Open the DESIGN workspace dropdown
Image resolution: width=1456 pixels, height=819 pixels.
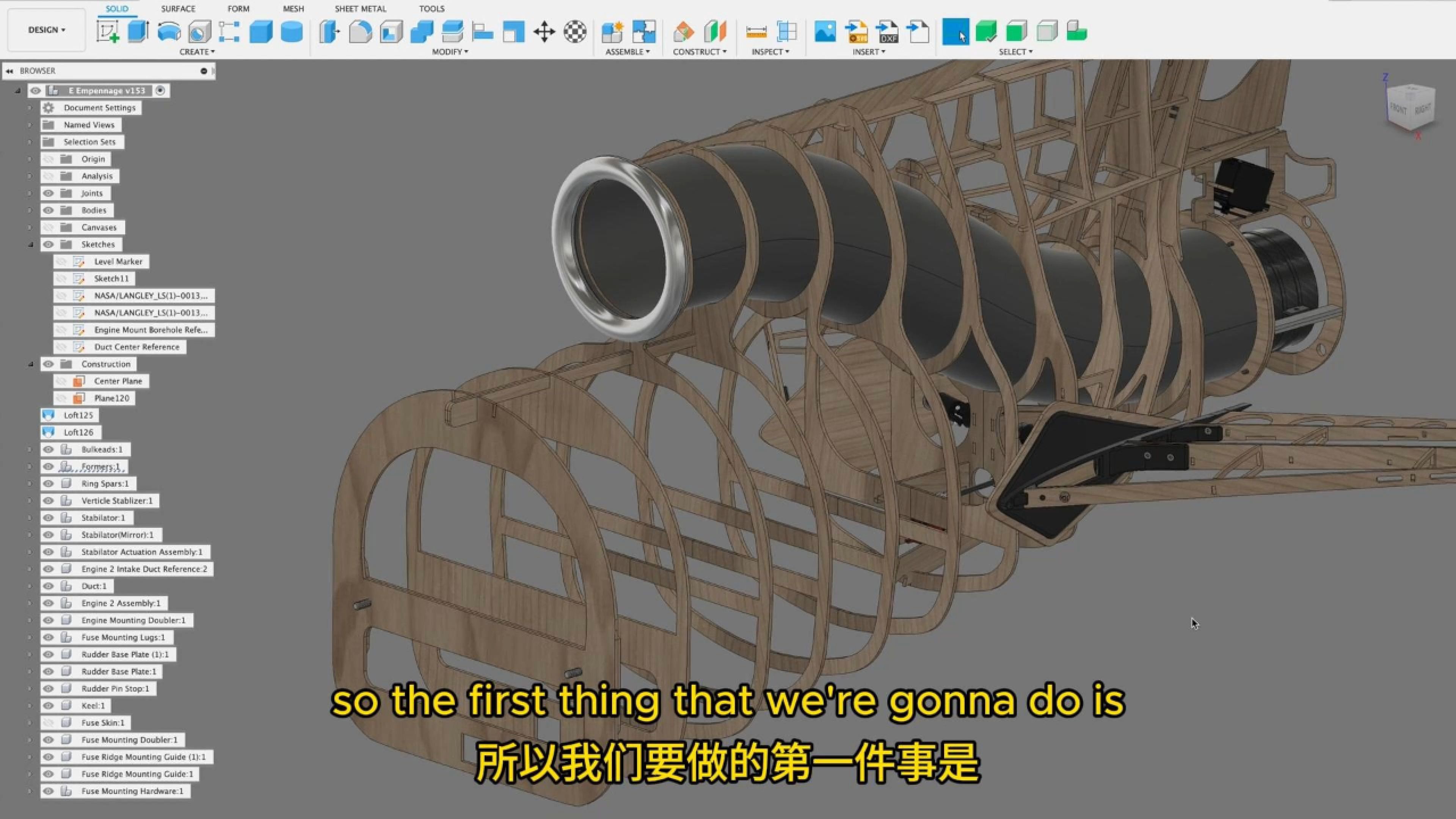[x=46, y=30]
